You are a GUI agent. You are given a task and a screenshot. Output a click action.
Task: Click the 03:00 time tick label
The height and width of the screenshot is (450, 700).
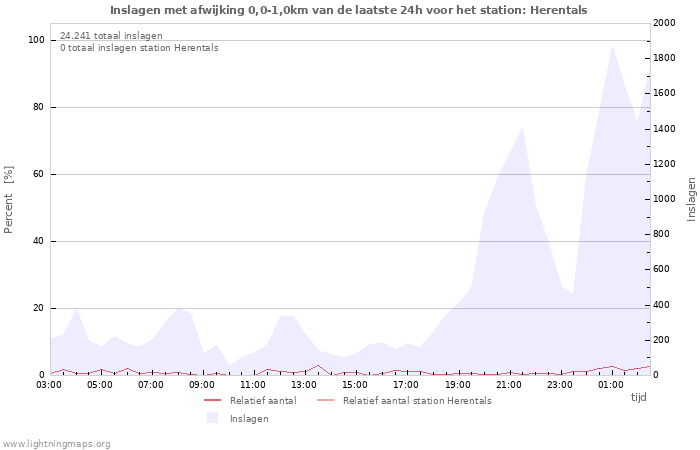point(49,385)
